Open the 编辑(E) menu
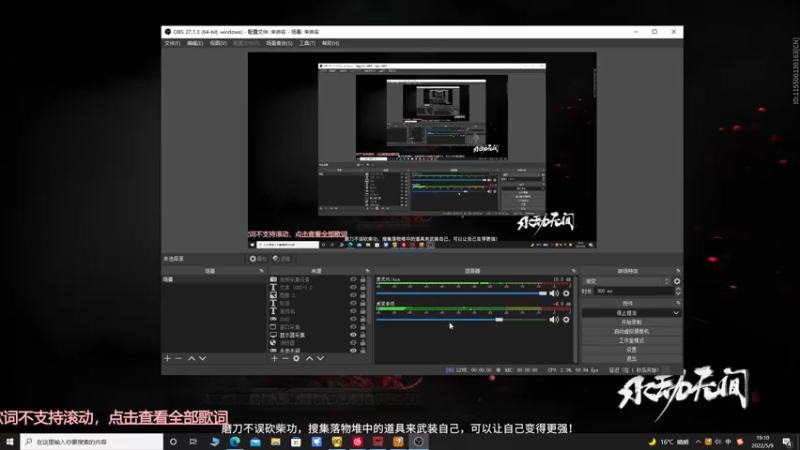This screenshot has height=450, width=800. click(195, 43)
